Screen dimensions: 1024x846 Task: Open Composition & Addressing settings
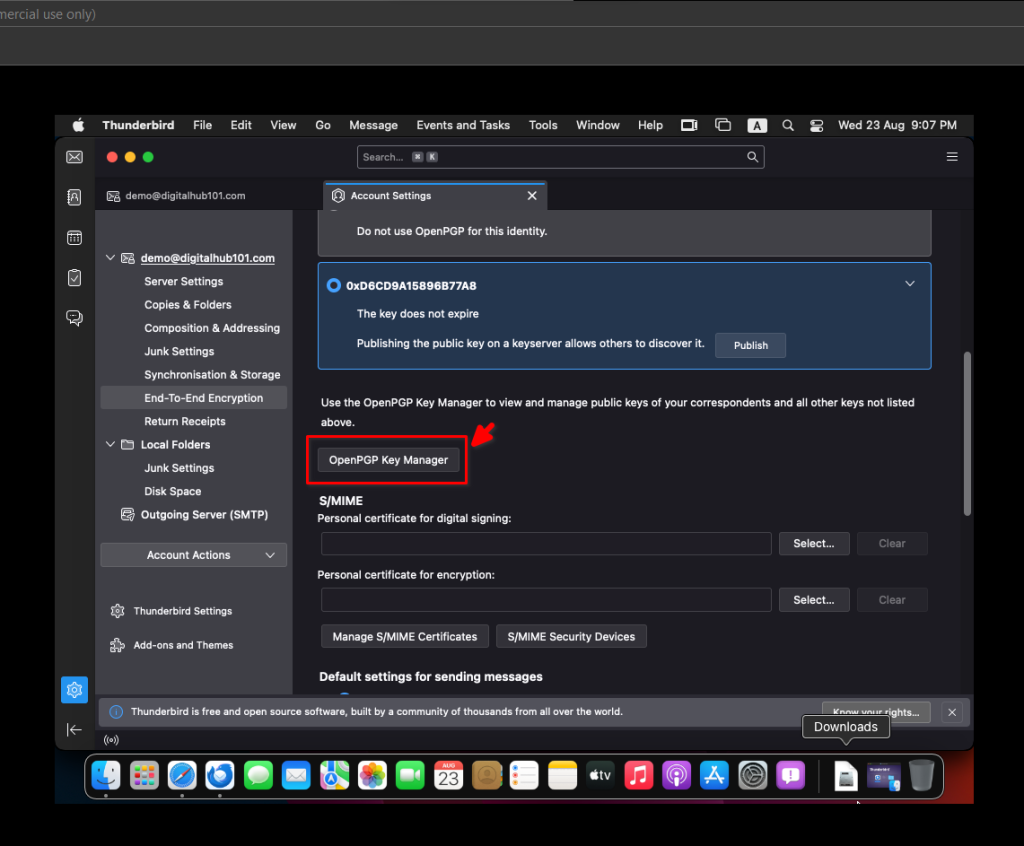click(212, 328)
